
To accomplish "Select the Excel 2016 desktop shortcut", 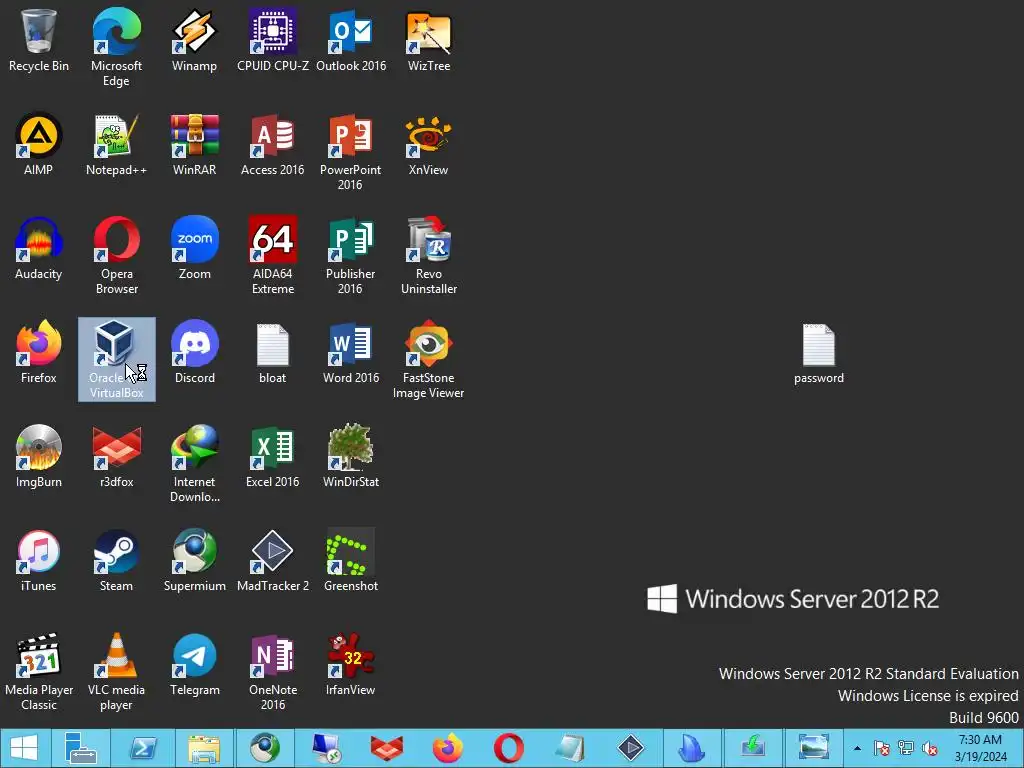I will 273,456.
